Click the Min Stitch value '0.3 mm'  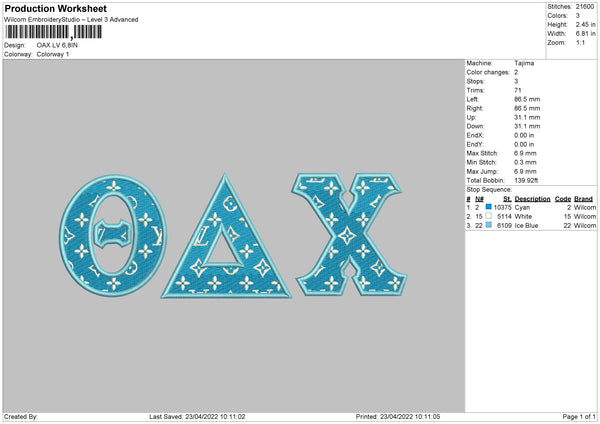click(x=525, y=162)
